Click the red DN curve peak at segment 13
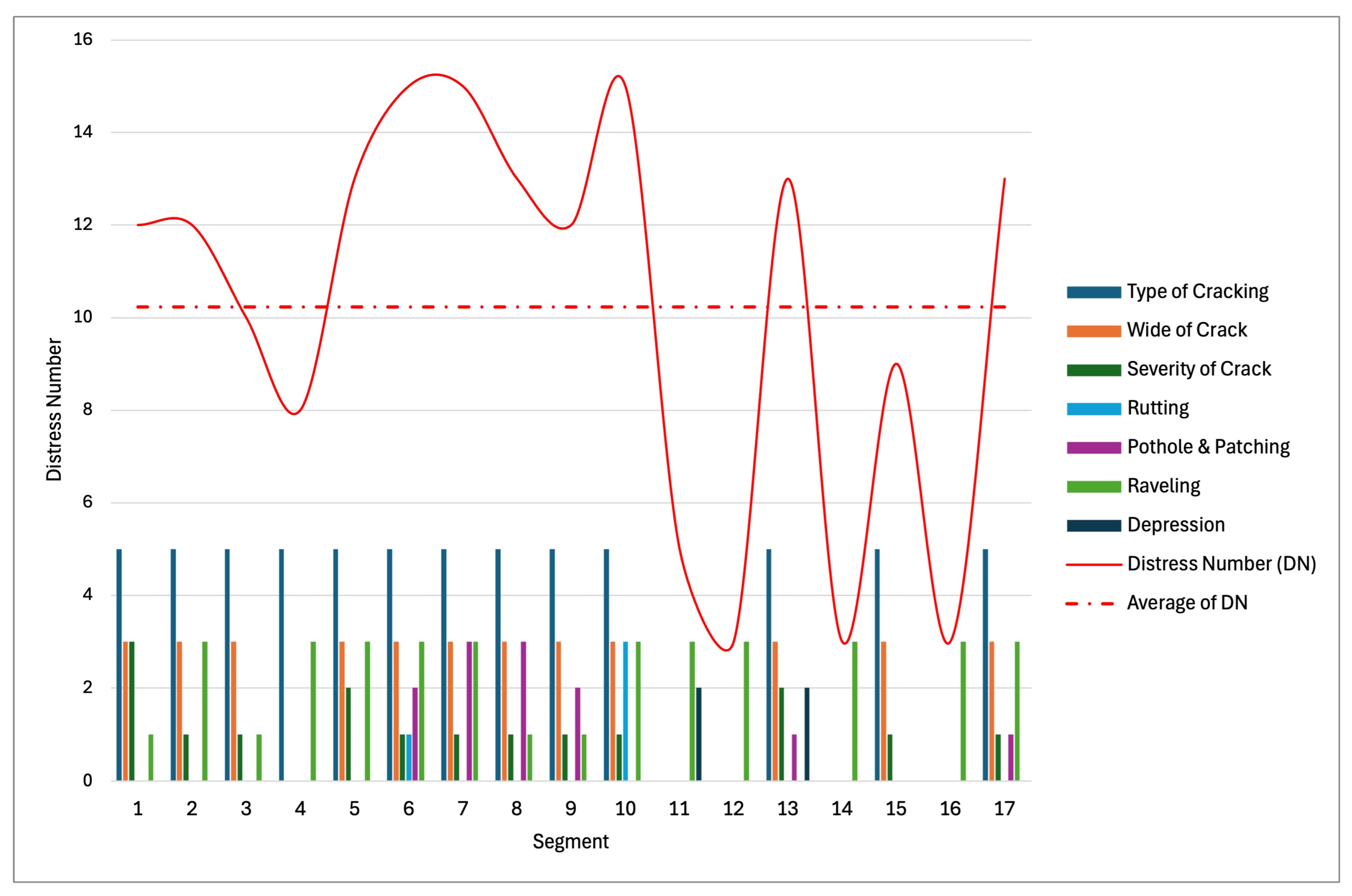Image resolution: width=1352 pixels, height=896 pixels. click(788, 179)
